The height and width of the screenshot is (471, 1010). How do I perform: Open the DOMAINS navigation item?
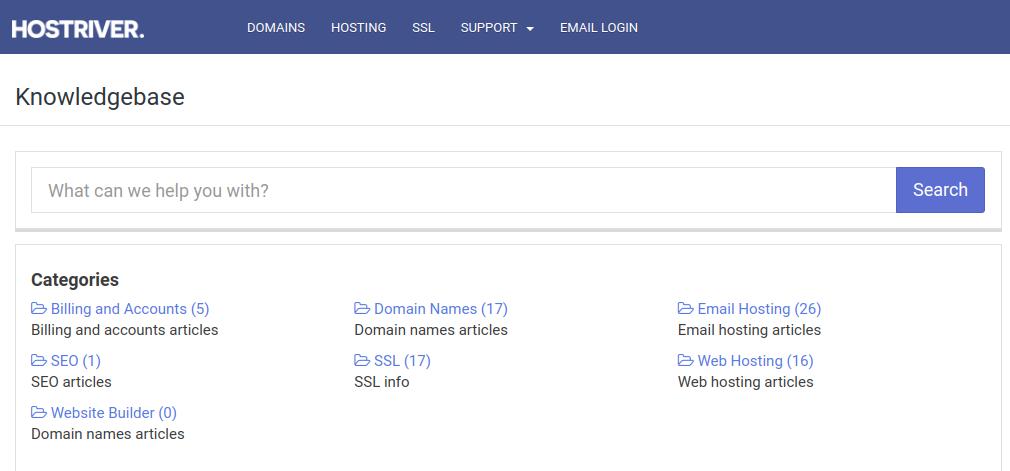276,28
